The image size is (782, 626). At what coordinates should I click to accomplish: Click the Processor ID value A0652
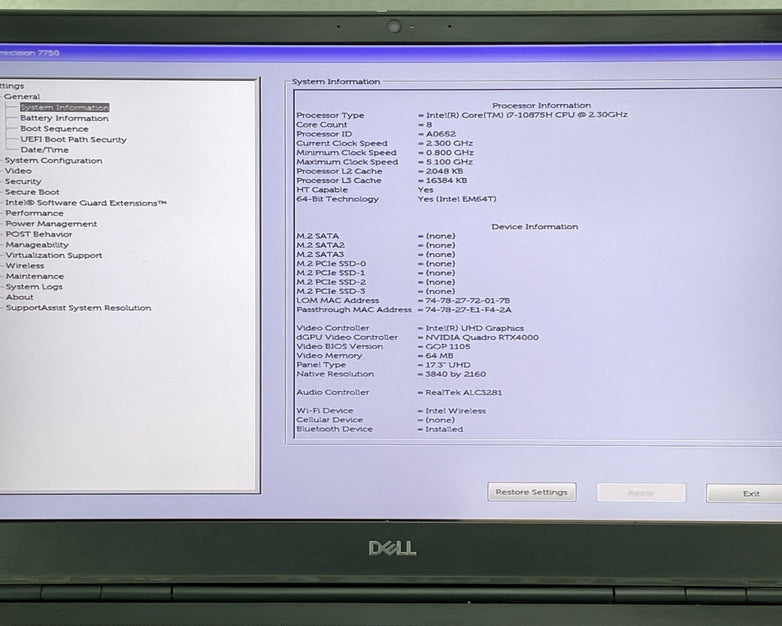pos(440,134)
